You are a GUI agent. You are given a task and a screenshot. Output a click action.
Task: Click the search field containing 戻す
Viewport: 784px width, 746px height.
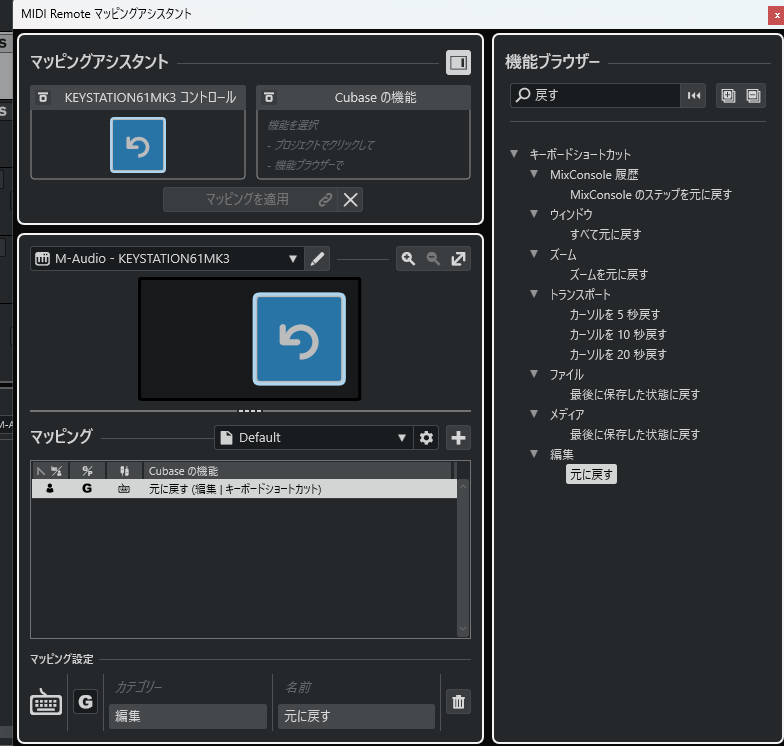click(595, 95)
